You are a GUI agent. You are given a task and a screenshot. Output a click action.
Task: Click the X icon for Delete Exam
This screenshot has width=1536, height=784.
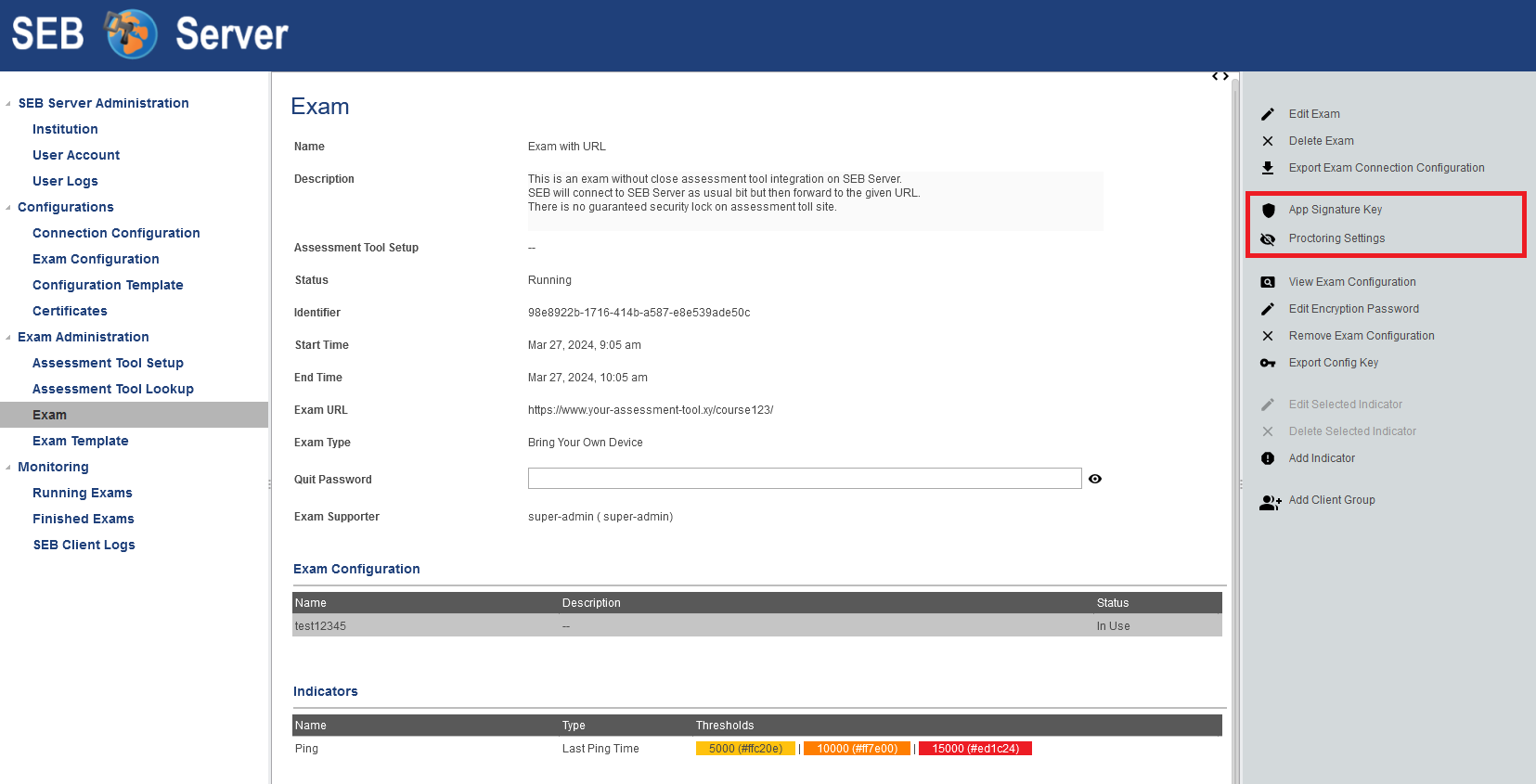pyautogui.click(x=1268, y=141)
